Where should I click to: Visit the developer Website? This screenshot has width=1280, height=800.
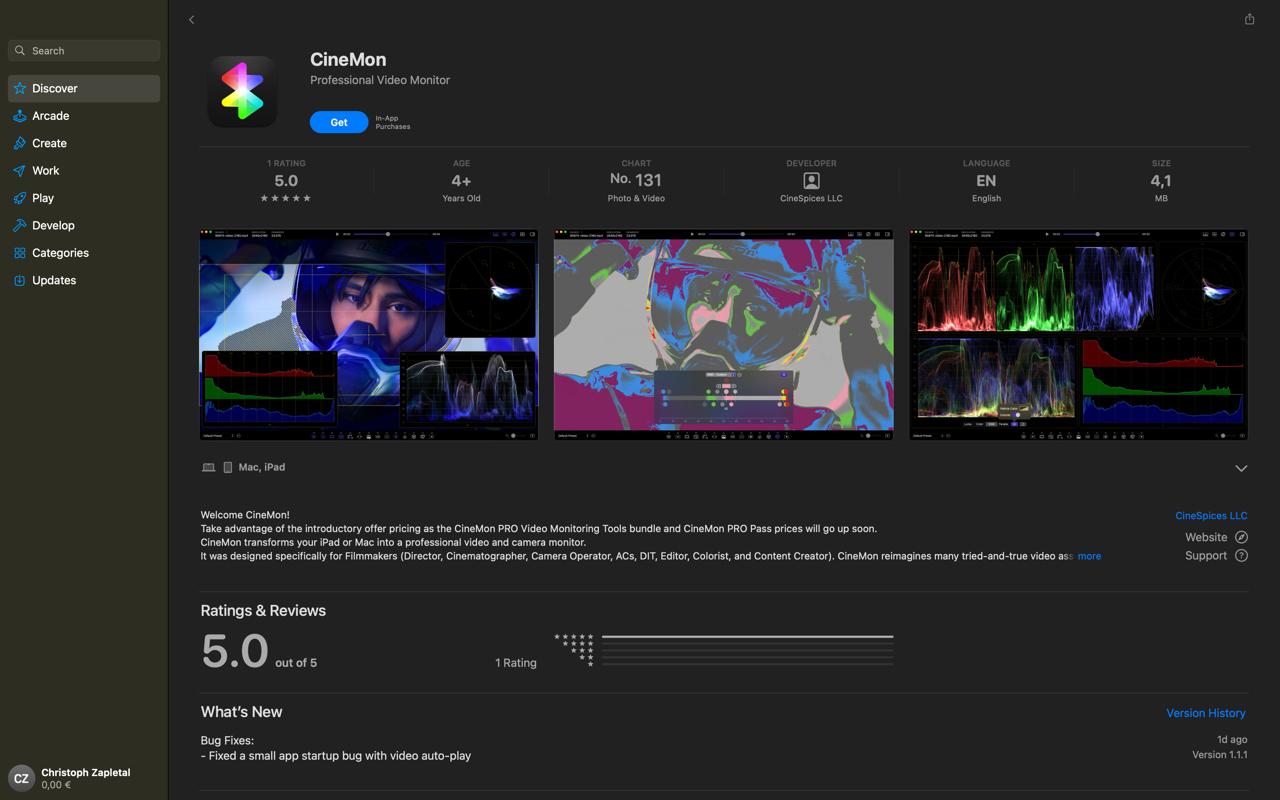(1205, 537)
